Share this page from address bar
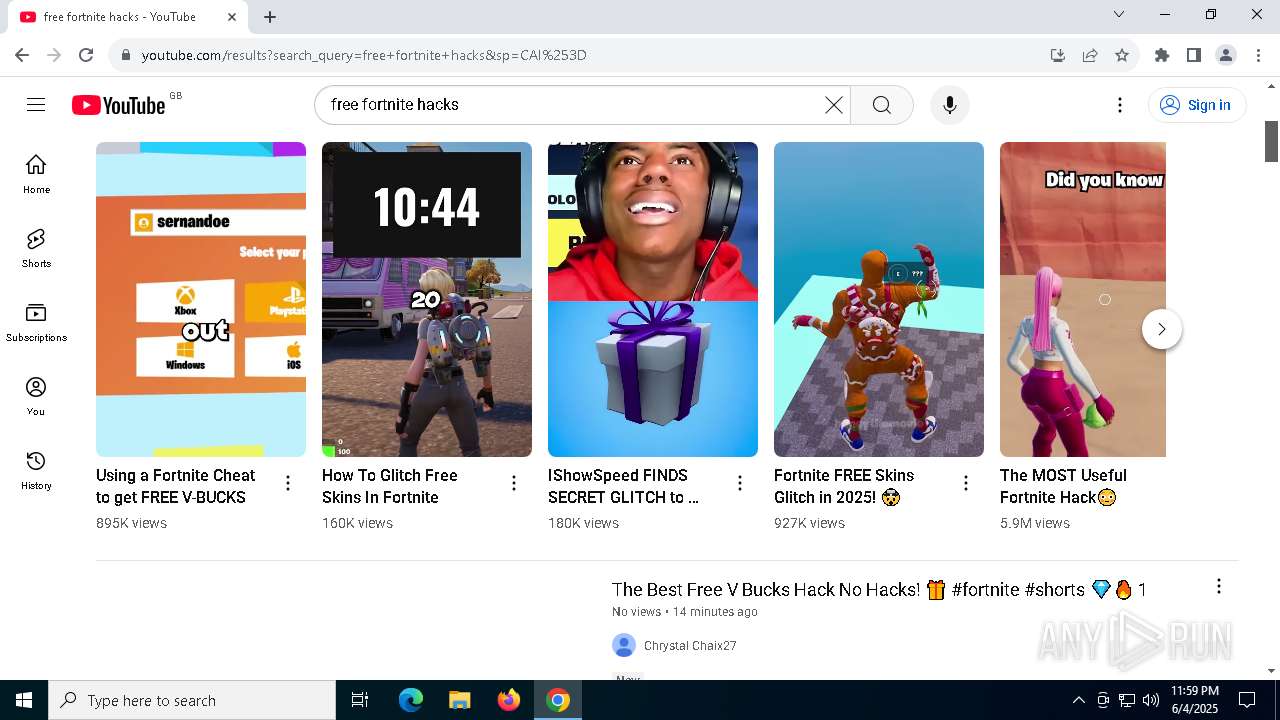The image size is (1280, 720). (1090, 55)
